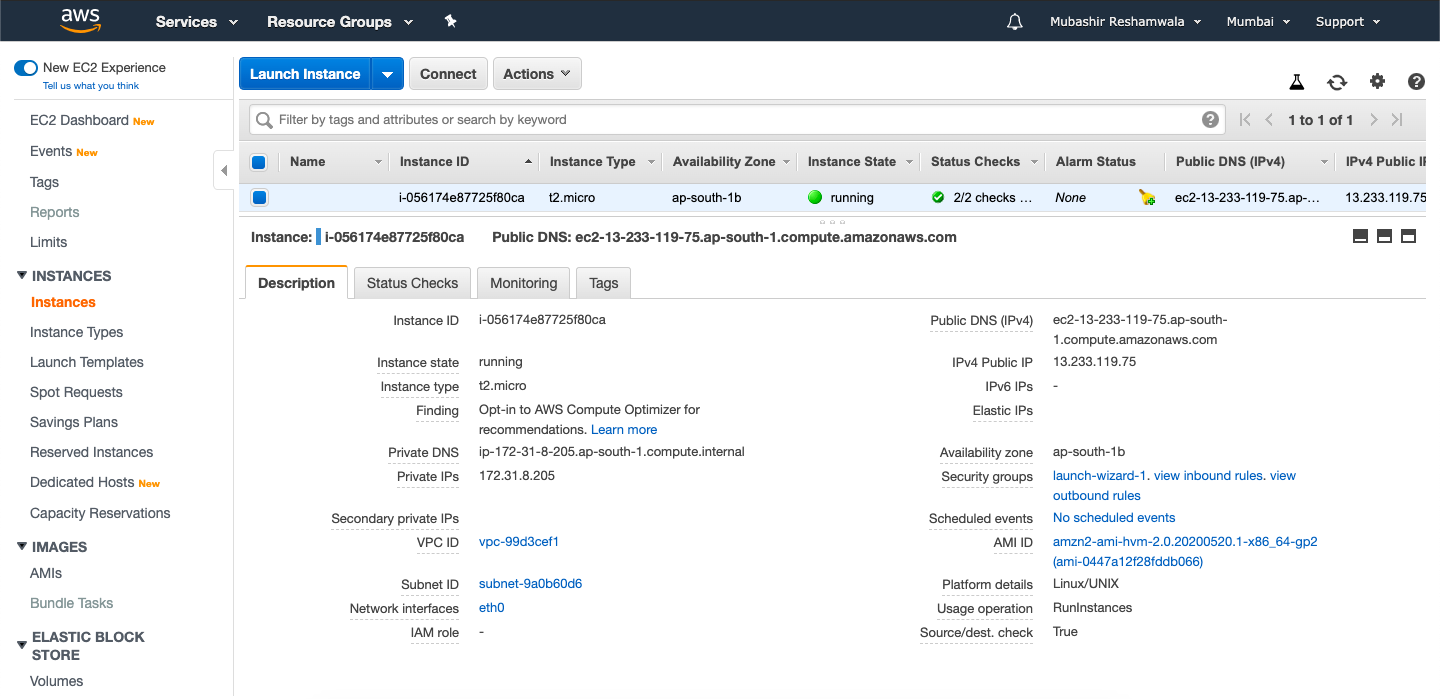Open Instance Types in the sidebar
Image resolution: width=1440 pixels, height=699 pixels.
pos(76,332)
